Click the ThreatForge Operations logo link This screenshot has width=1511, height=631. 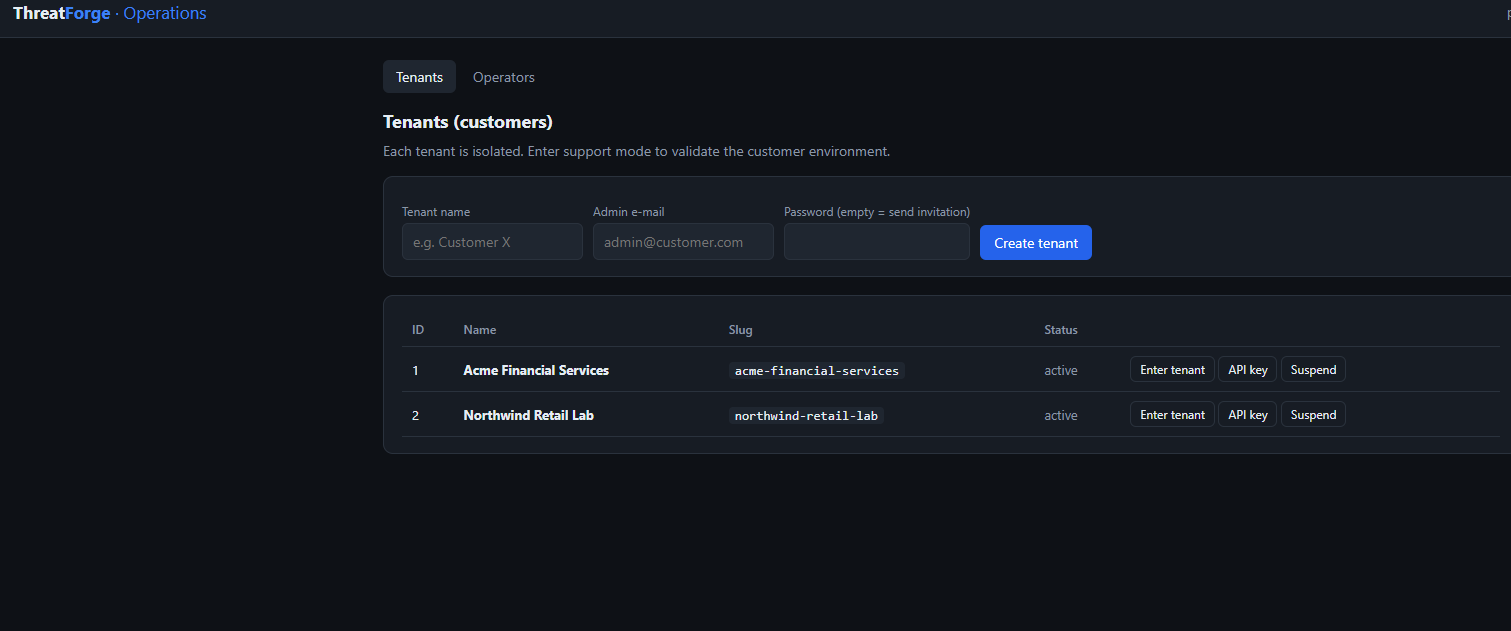110,14
